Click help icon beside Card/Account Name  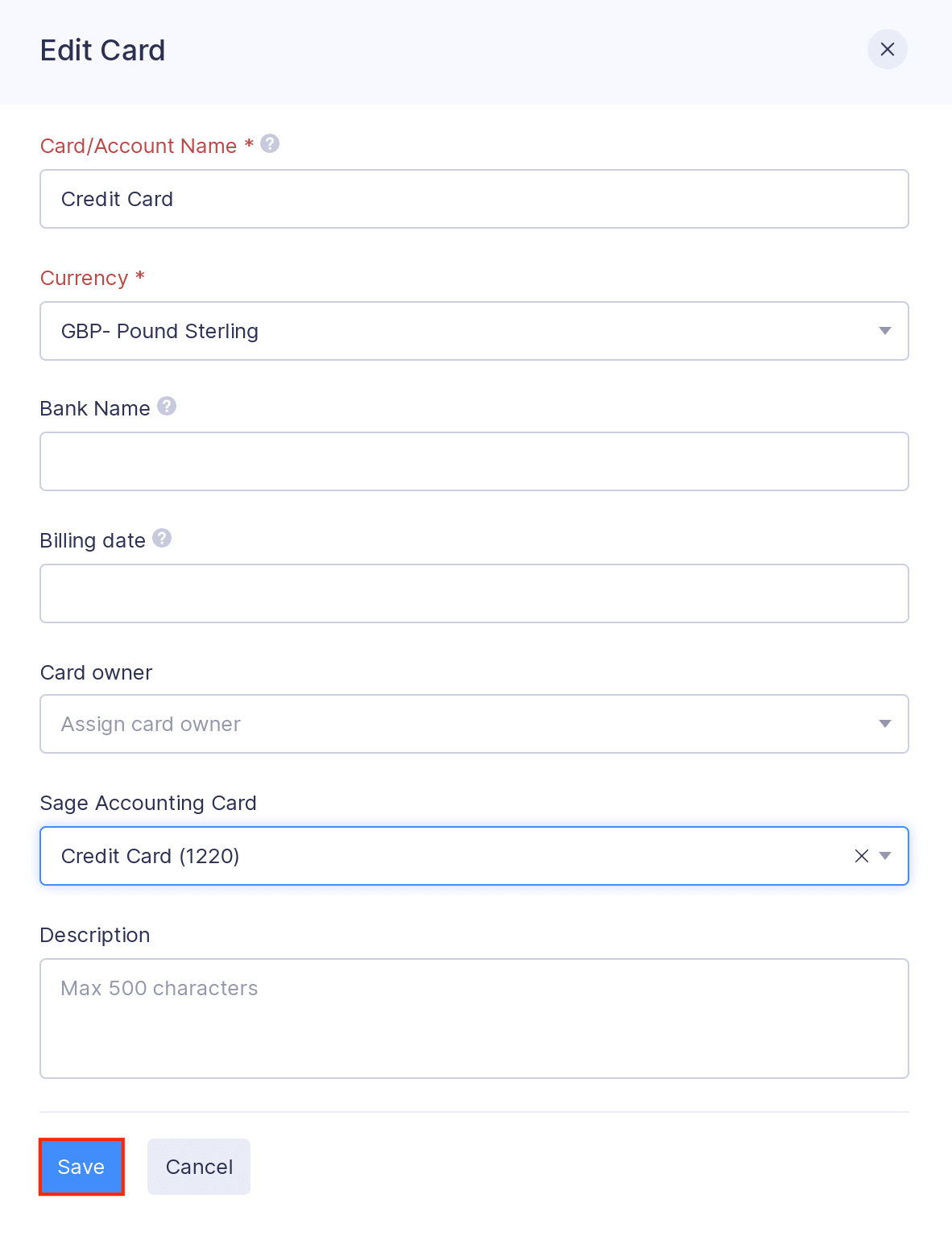point(270,143)
